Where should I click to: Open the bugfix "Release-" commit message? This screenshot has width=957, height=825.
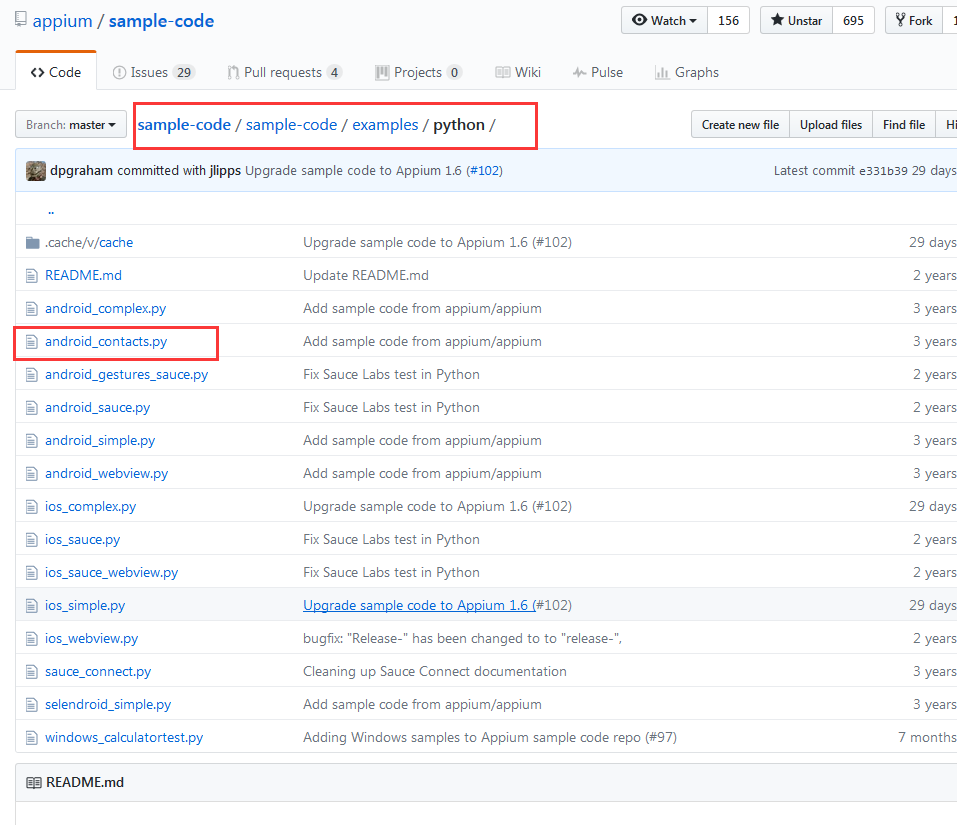pyautogui.click(x=463, y=638)
